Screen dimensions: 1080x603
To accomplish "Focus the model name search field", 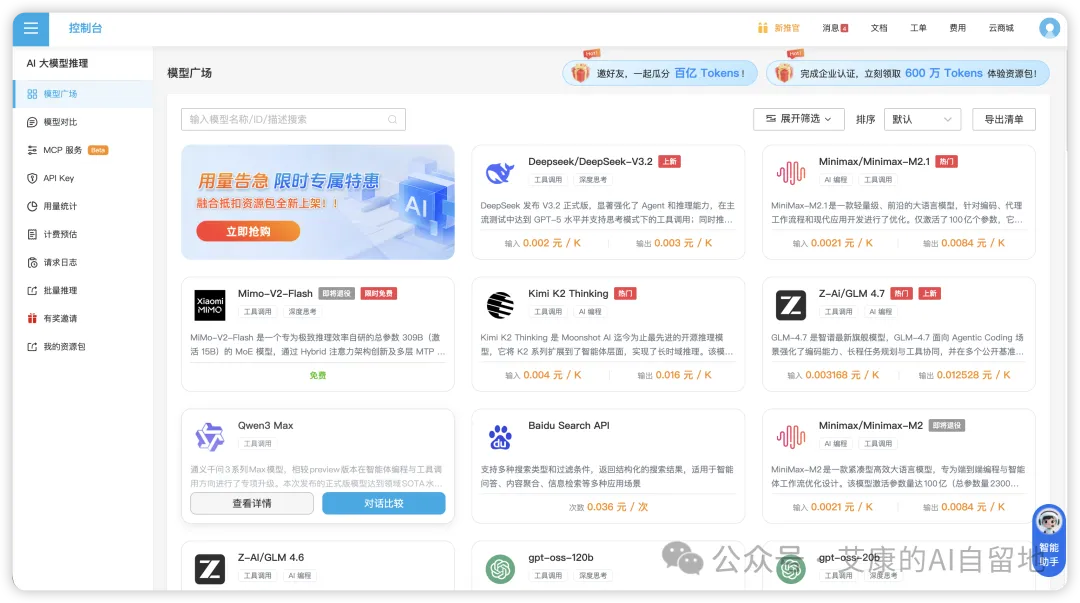I will pos(293,119).
